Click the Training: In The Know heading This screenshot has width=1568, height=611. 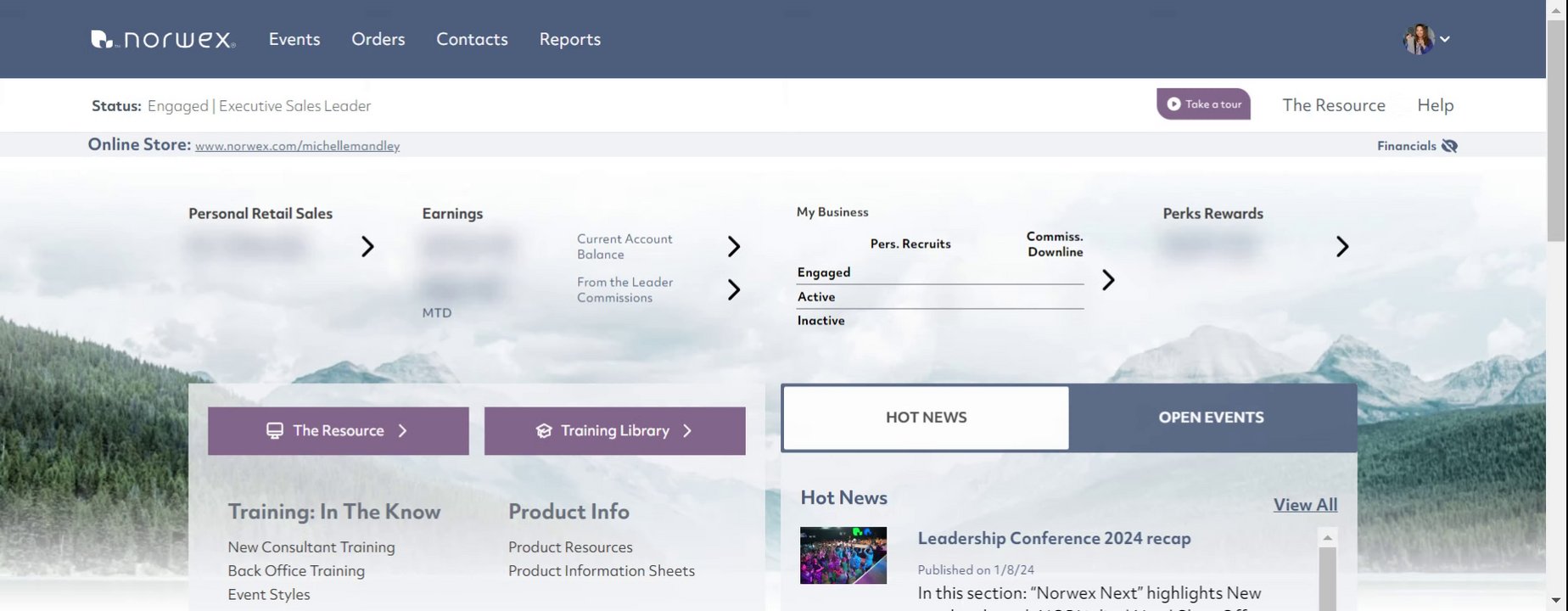(334, 512)
